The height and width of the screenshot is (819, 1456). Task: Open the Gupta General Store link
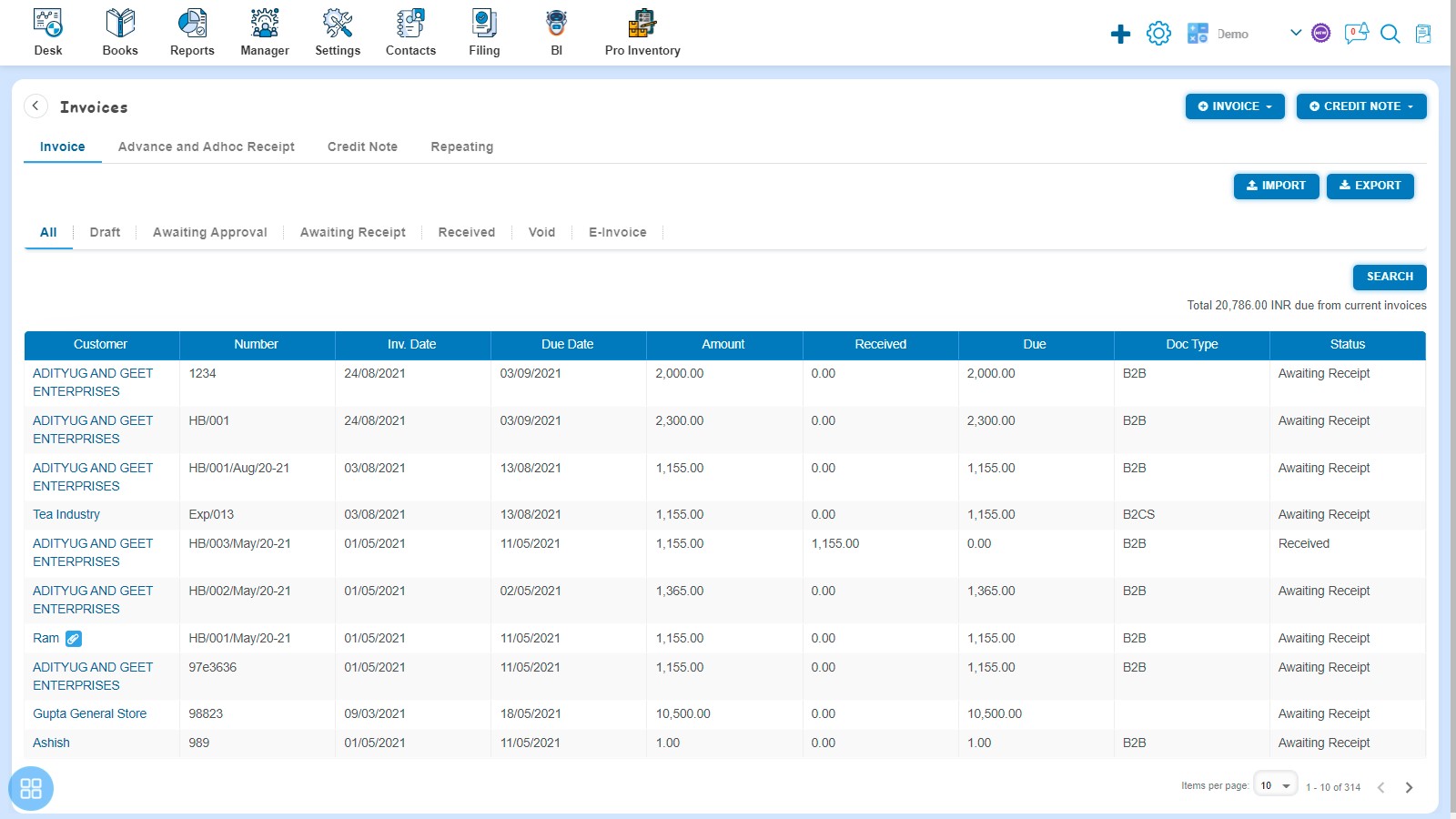click(89, 713)
